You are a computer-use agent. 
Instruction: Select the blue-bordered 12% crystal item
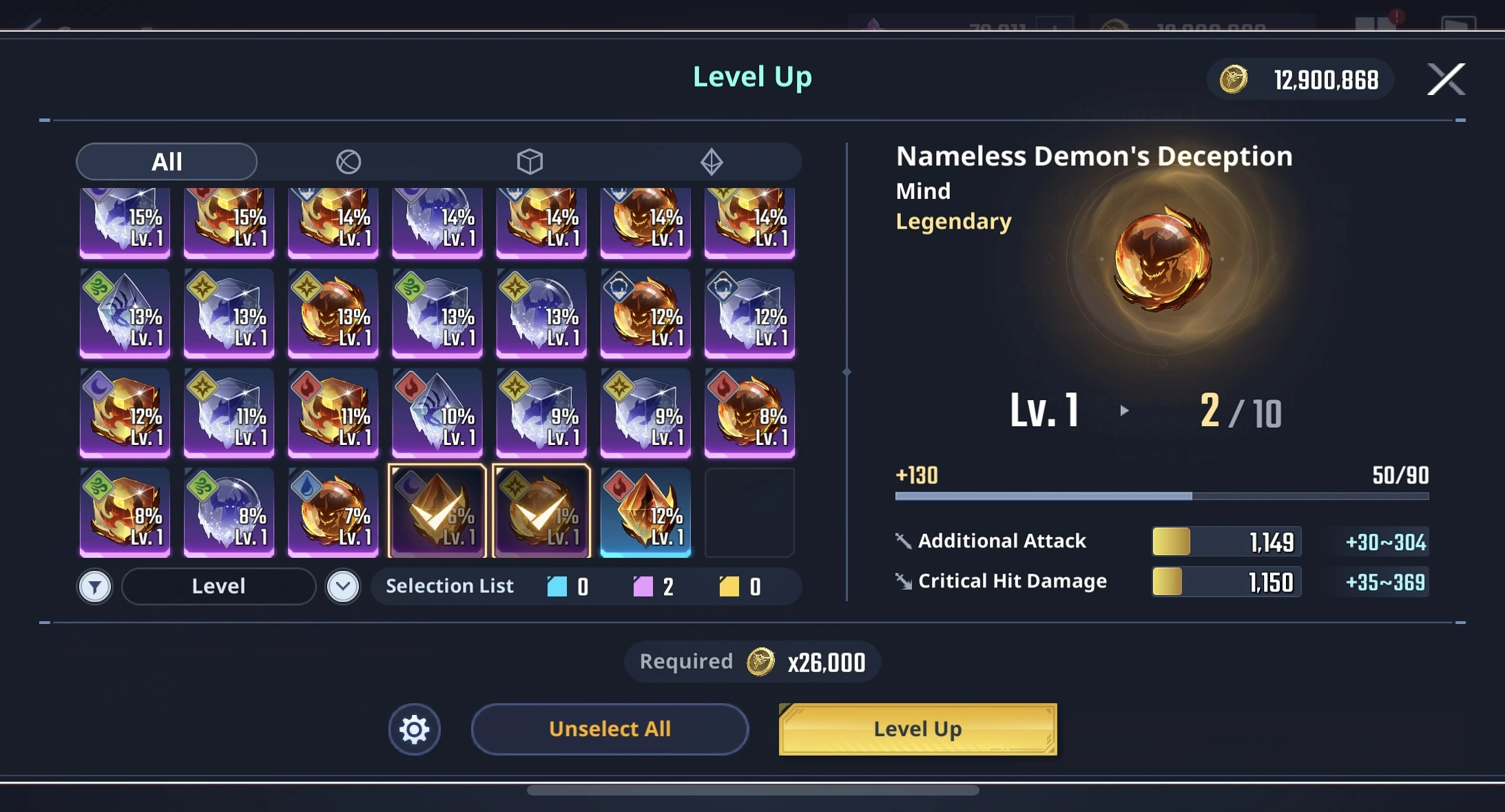click(x=645, y=512)
